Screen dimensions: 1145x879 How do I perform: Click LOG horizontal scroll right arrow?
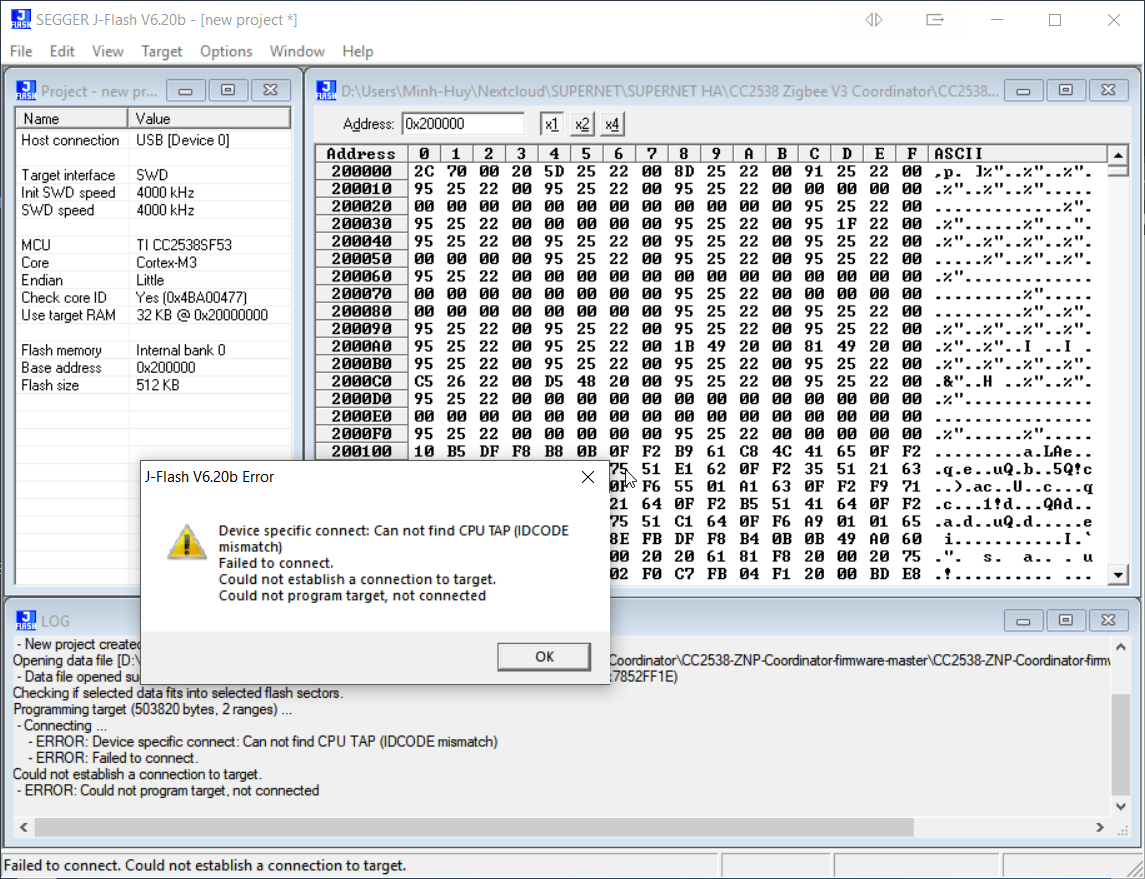pos(1100,827)
